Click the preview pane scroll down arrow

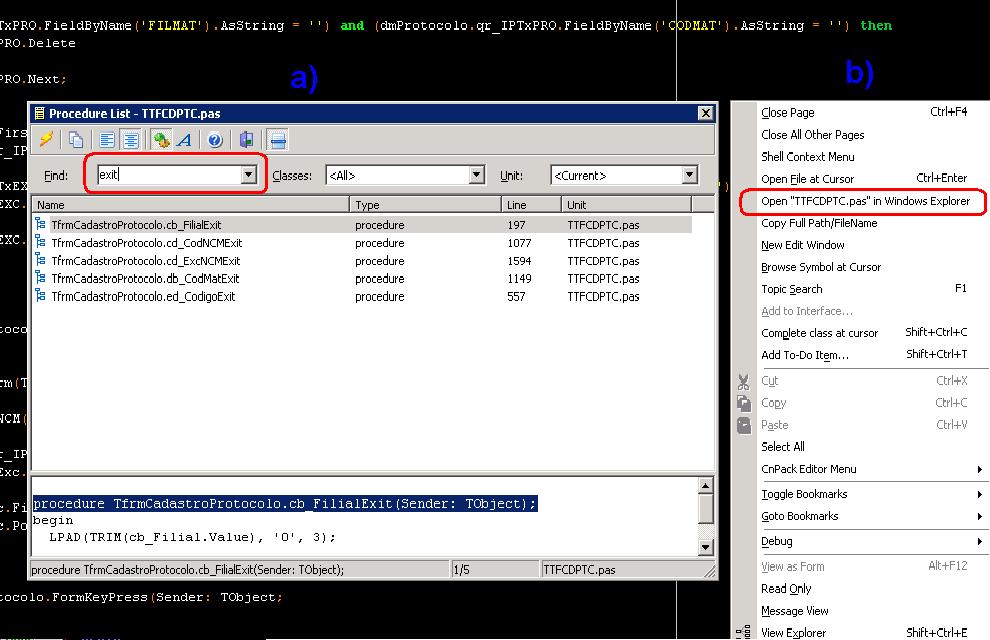[705, 547]
